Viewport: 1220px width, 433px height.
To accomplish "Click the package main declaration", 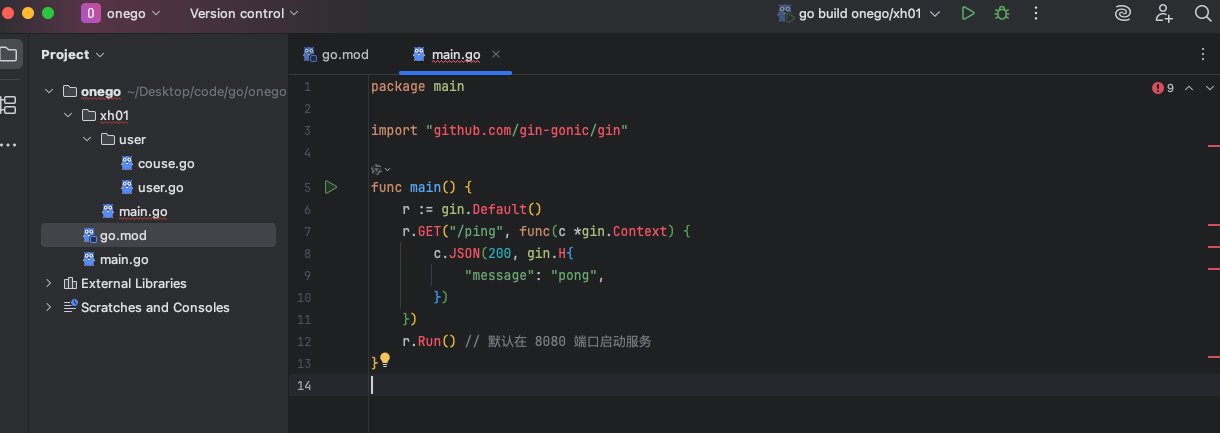I will 417,87.
